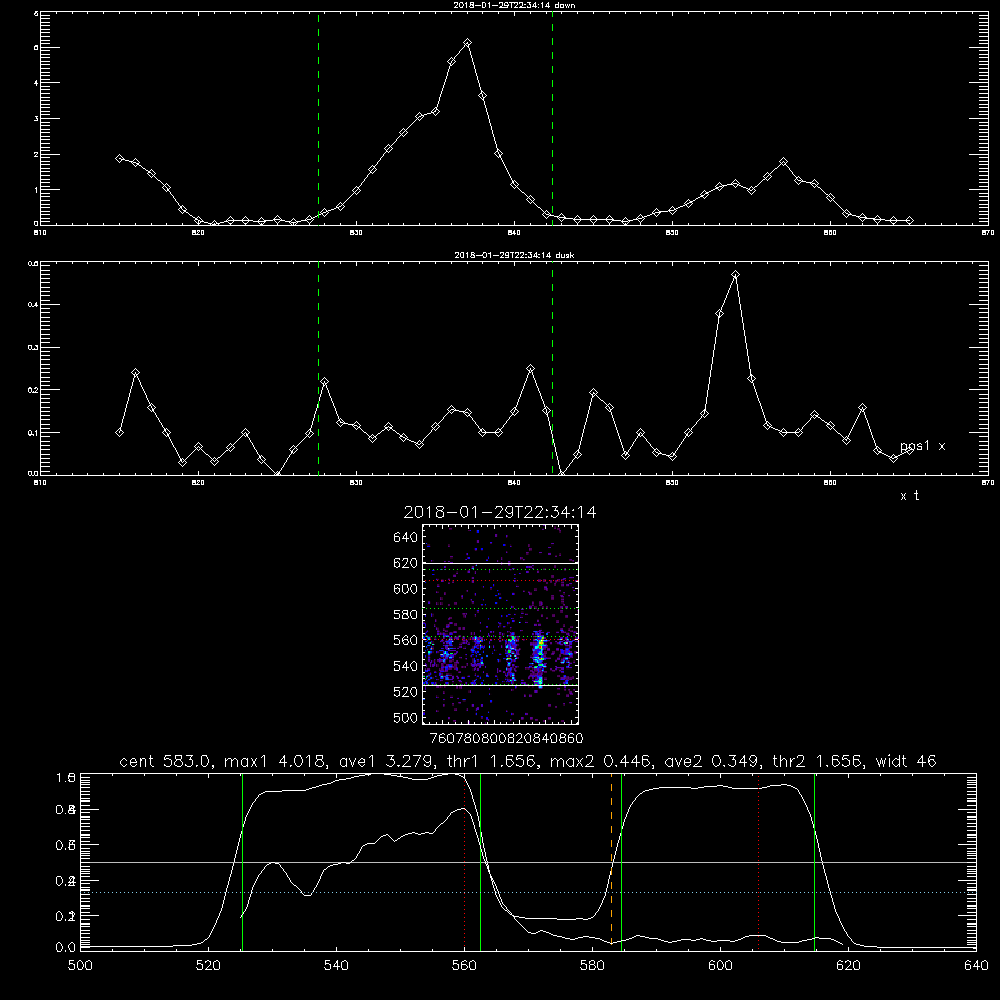This screenshot has width=1000, height=1000.
Task: Click the '520' x-axis label of bottom plot
Action: click(208, 966)
